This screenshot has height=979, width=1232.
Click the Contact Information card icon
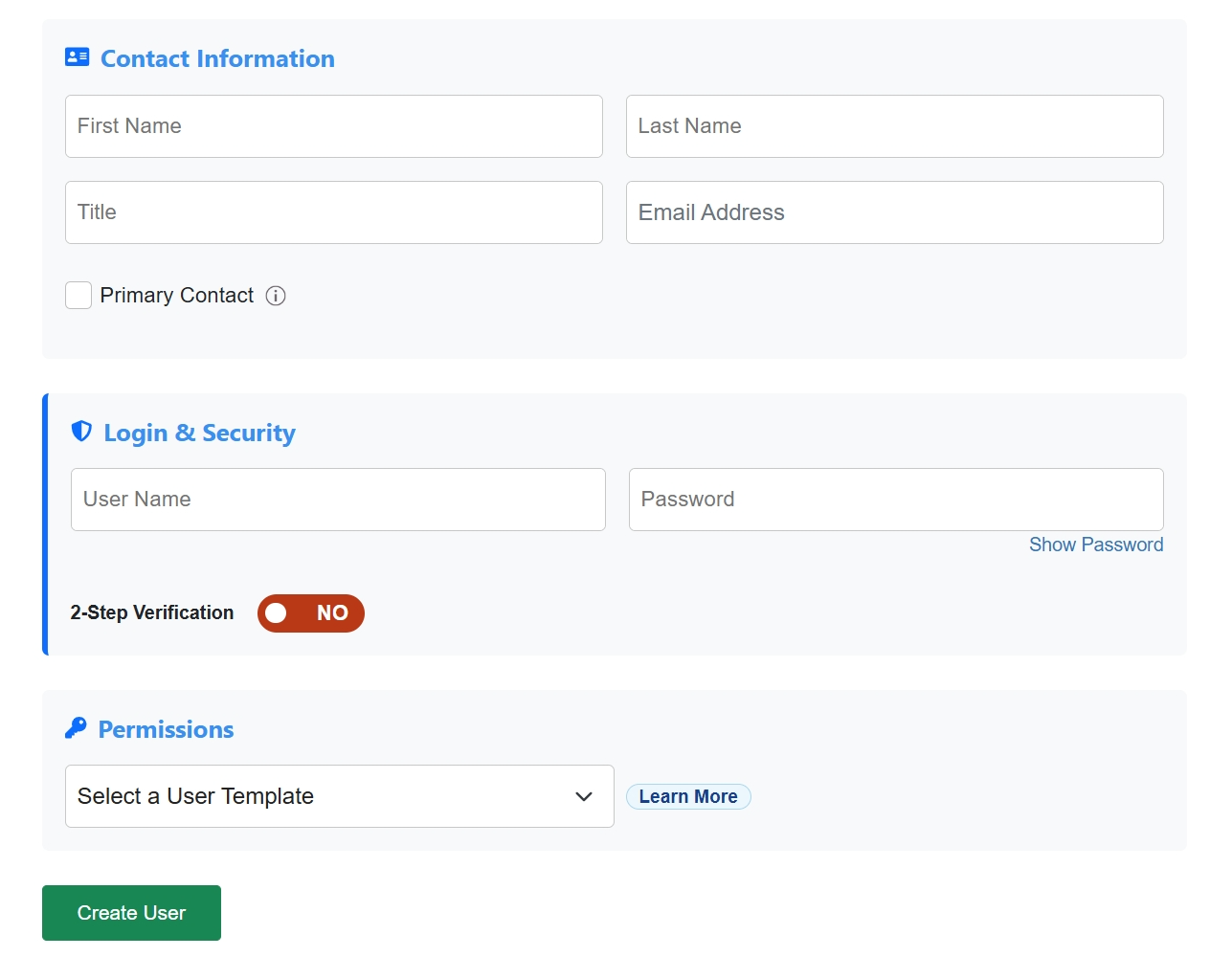pyautogui.click(x=77, y=57)
